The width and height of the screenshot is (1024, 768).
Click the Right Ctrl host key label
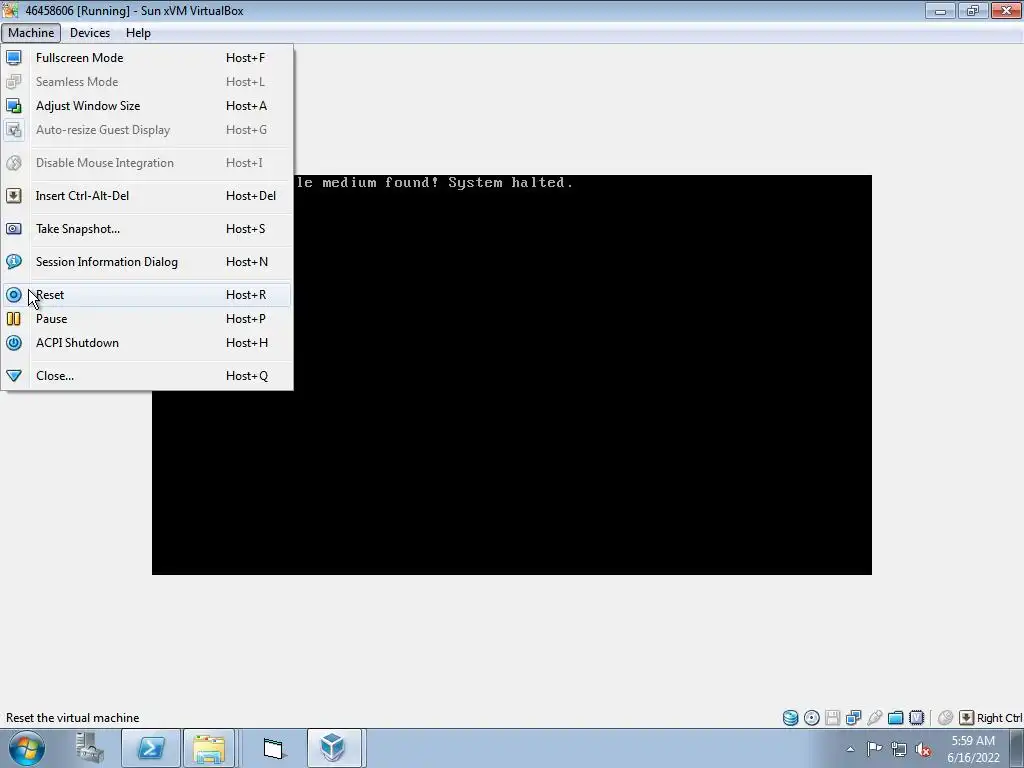coord(999,718)
